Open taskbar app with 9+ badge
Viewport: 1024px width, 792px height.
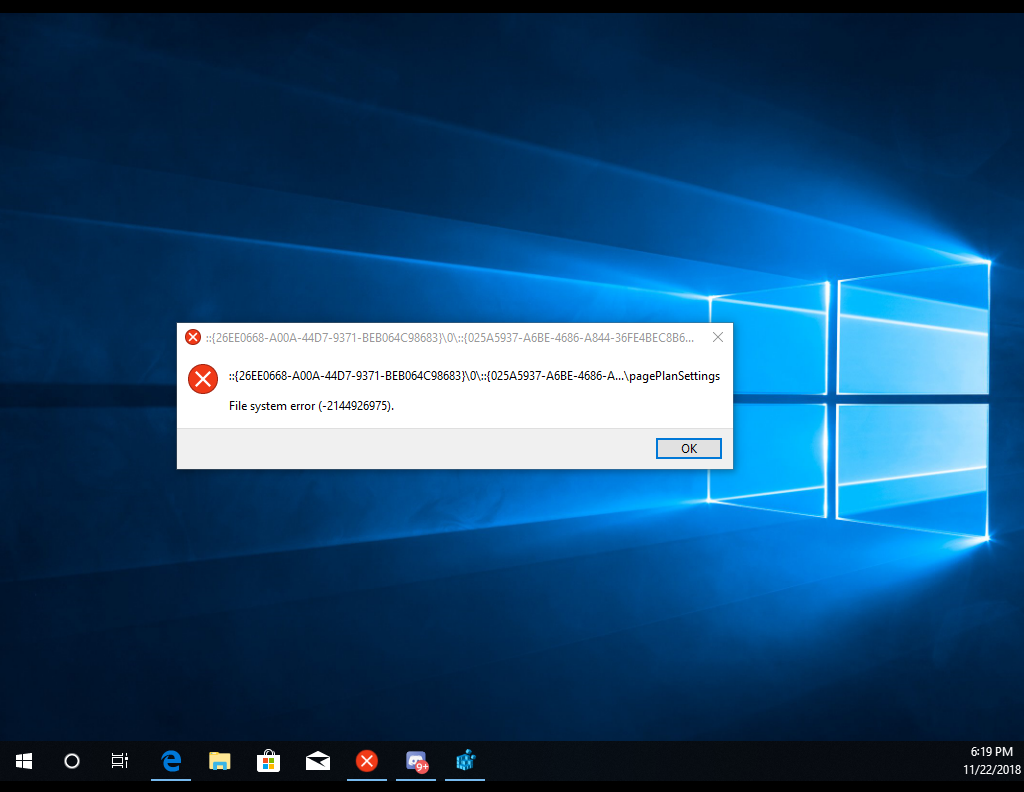pyautogui.click(x=416, y=761)
